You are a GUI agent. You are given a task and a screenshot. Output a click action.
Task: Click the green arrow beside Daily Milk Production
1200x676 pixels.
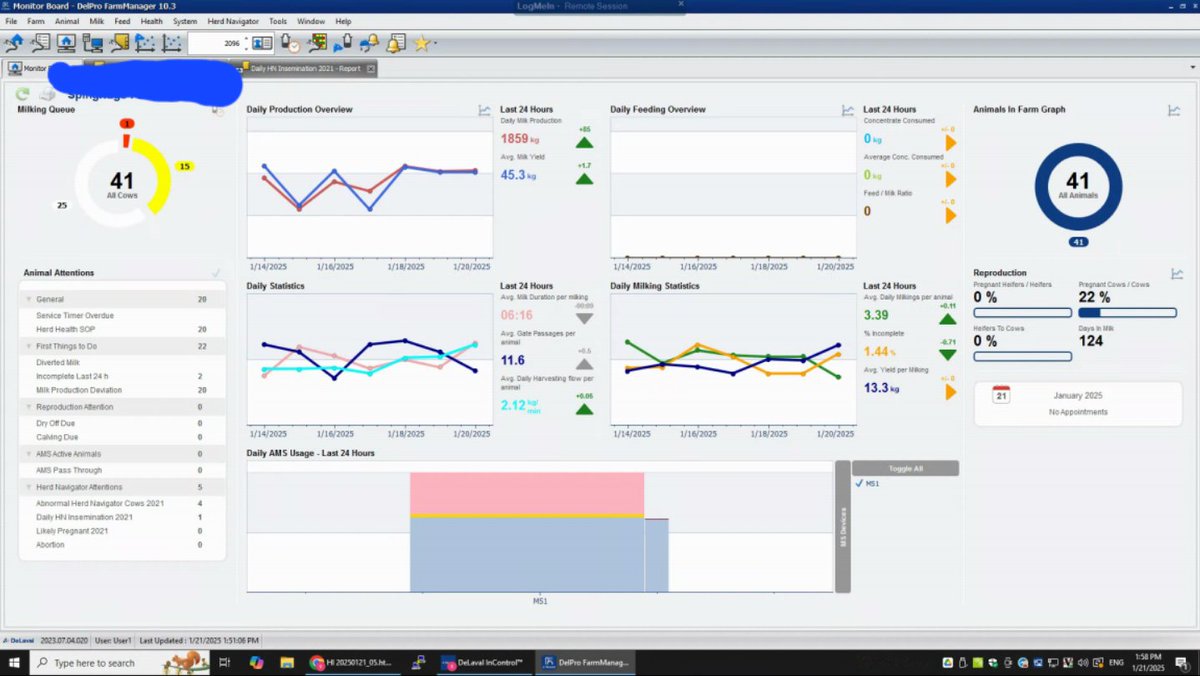point(584,143)
